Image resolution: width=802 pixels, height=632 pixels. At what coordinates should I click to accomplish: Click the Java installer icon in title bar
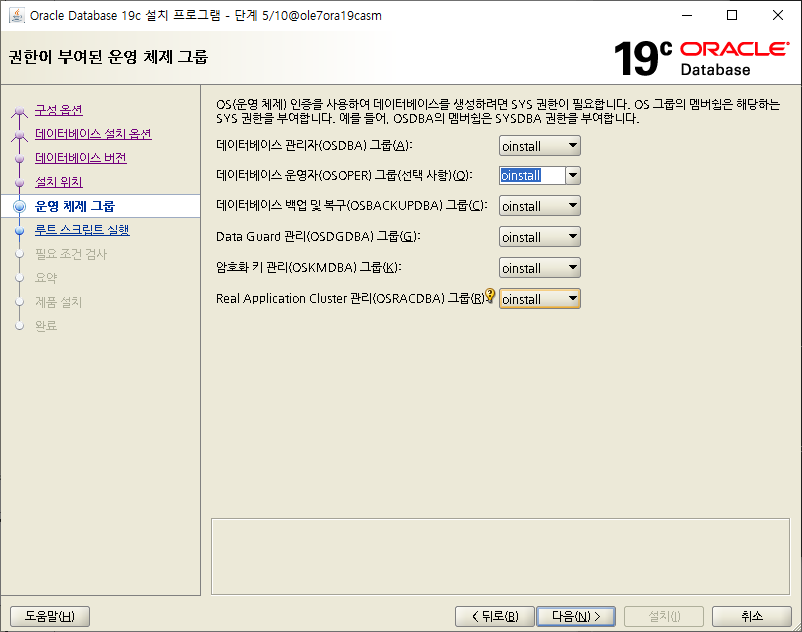(x=16, y=15)
